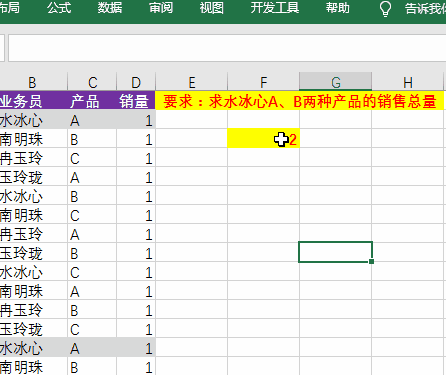Click the lightbulb Tell Me icon
The width and height of the screenshot is (446, 375).
385,9
